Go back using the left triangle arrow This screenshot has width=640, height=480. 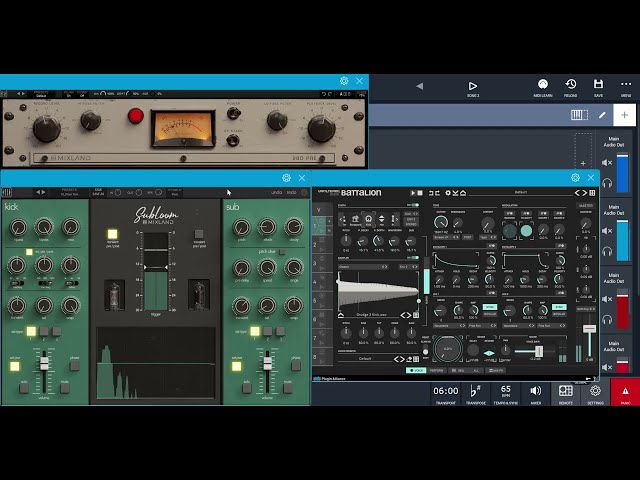[419, 86]
